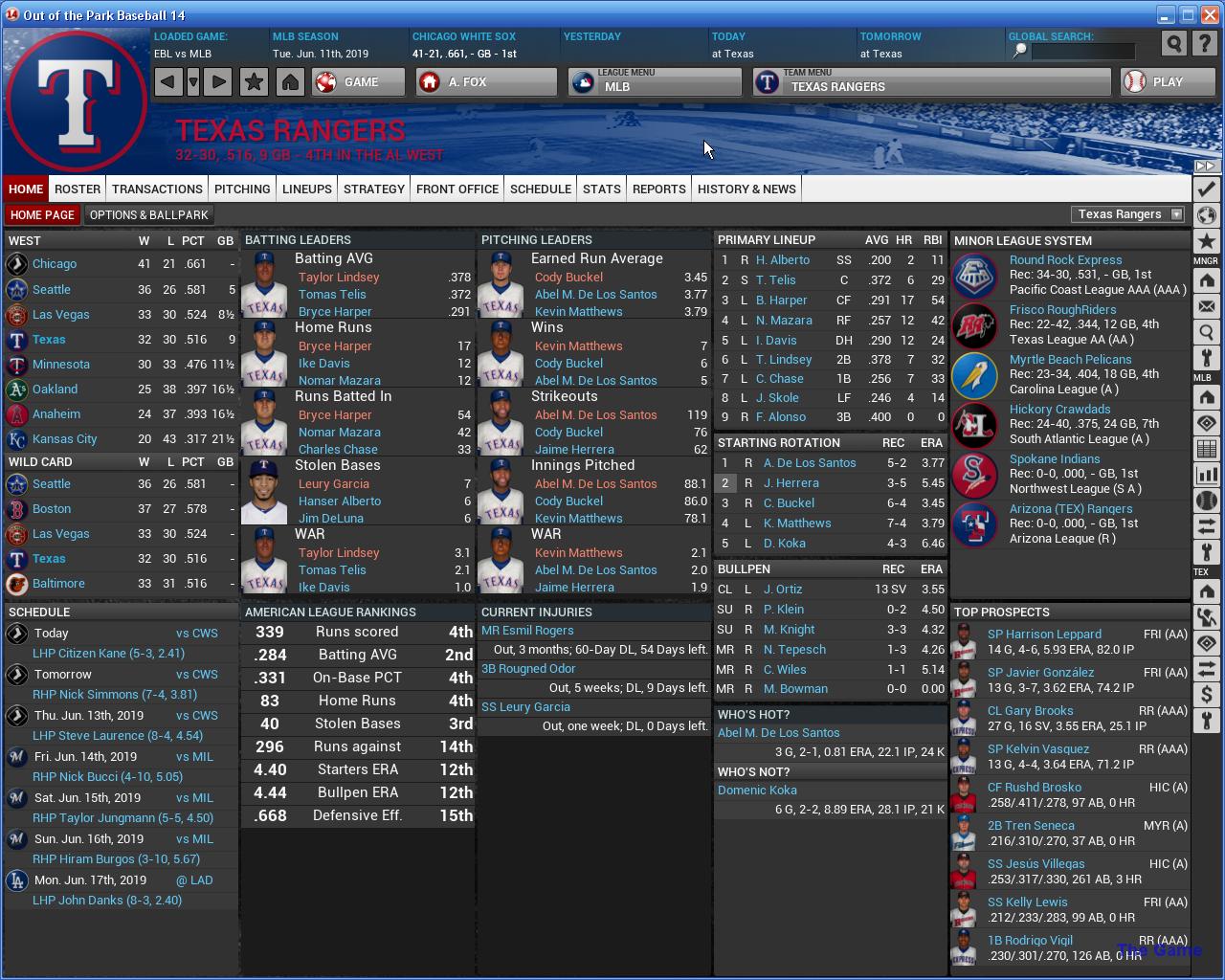The image size is (1225, 980).
Task: Open Chicago in the West standings
Action: click(x=55, y=264)
